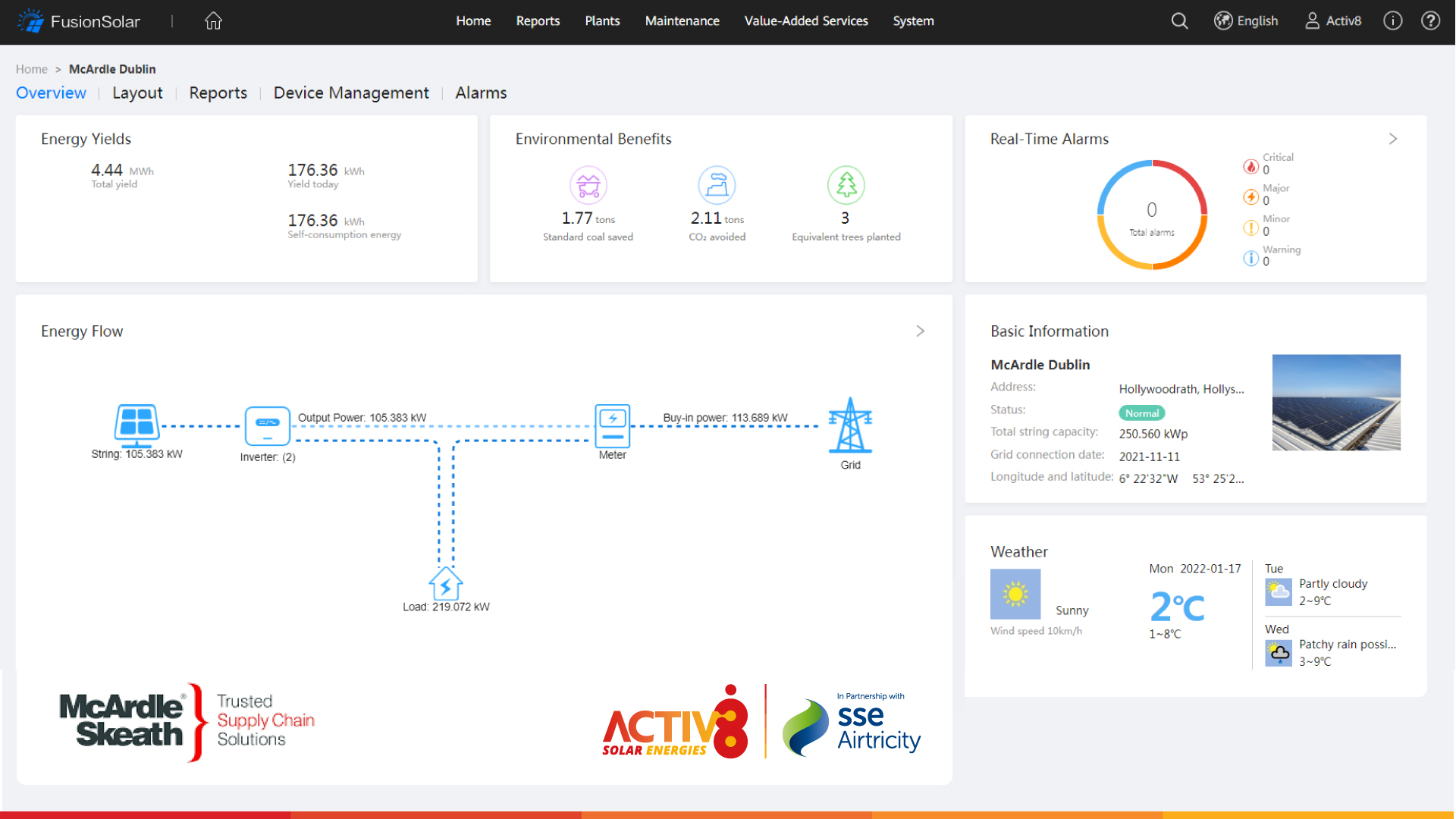
Task: Open the Activ8 user account icon
Action: click(1312, 21)
